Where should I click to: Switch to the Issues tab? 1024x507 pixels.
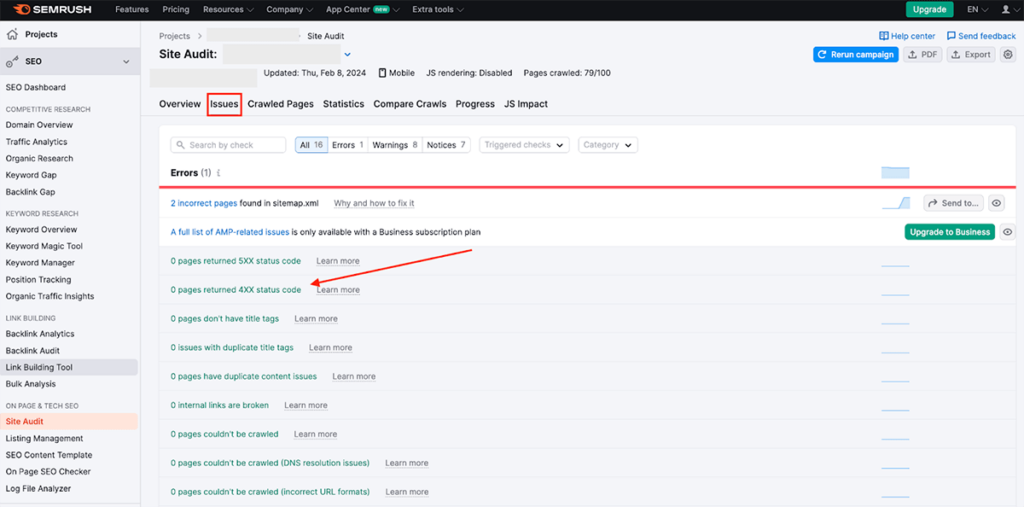click(224, 104)
